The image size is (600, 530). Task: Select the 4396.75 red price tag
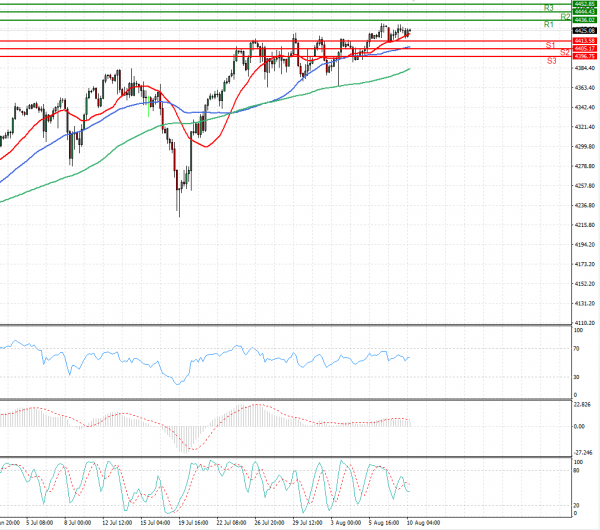coord(584,56)
